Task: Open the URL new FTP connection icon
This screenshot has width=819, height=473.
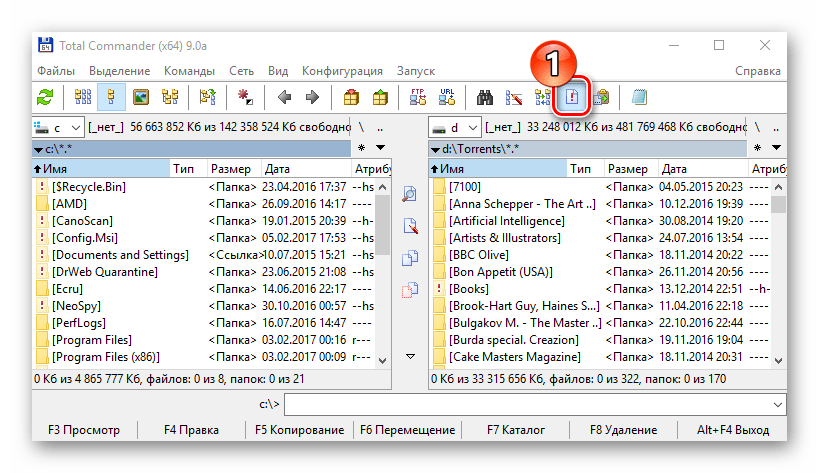Action: pyautogui.click(x=447, y=97)
